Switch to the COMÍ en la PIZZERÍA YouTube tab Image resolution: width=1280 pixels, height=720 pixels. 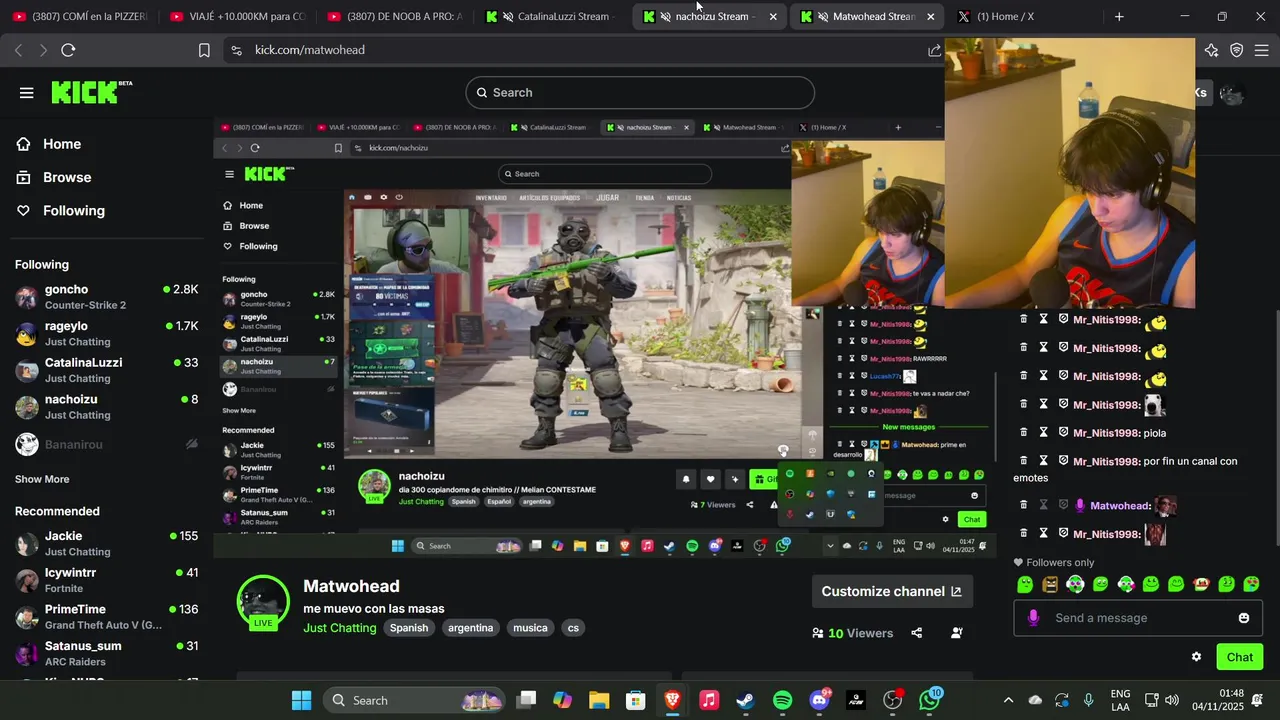point(80,17)
